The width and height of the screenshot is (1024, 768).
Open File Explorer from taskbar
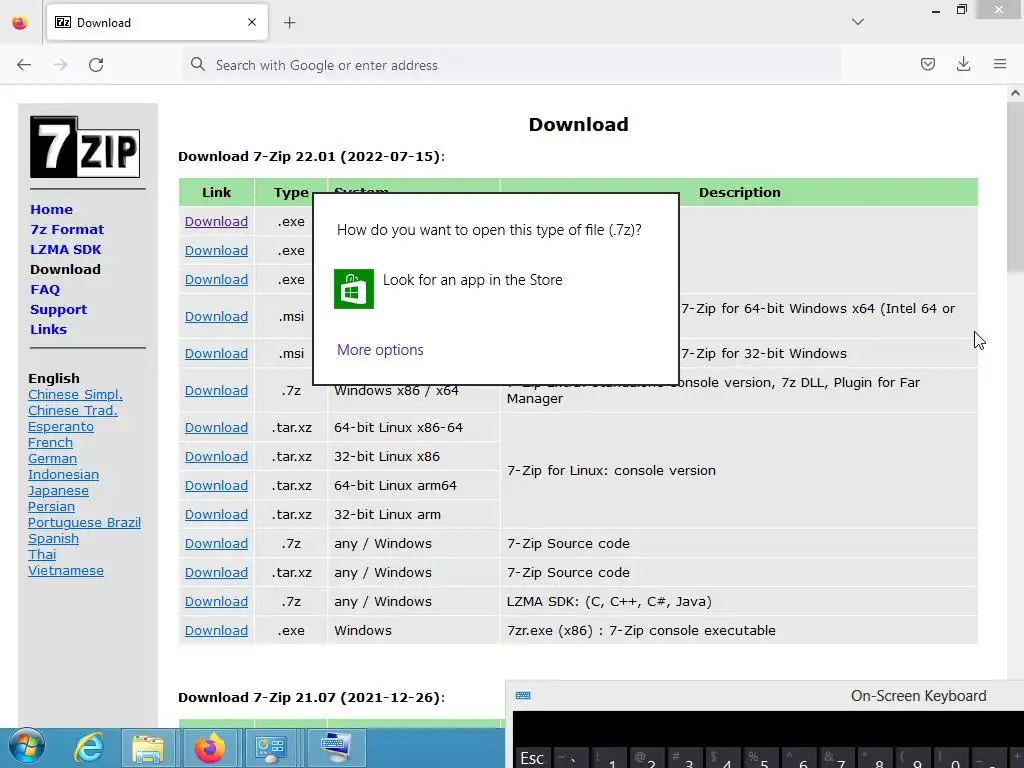coord(148,748)
